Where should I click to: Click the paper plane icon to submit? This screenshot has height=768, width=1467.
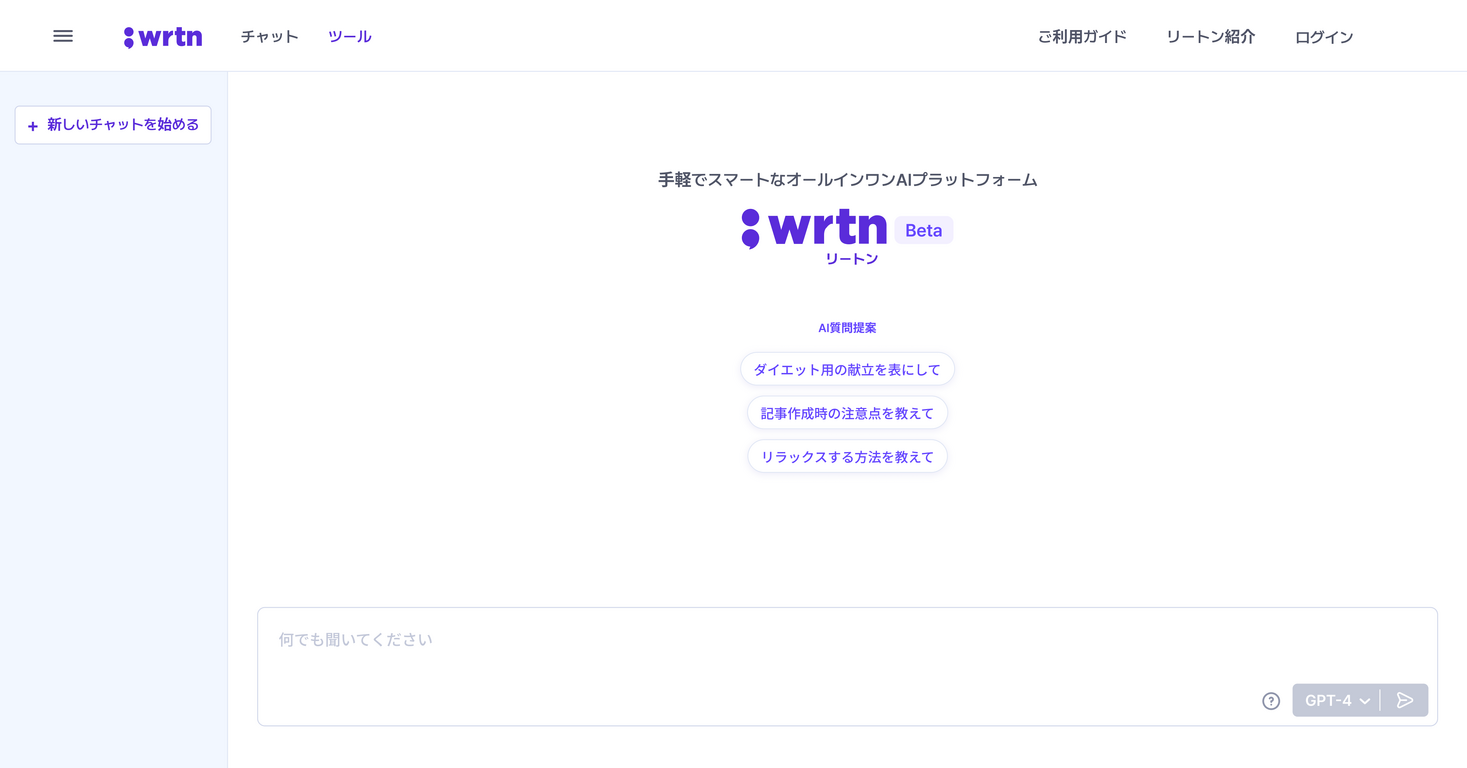pos(1406,700)
